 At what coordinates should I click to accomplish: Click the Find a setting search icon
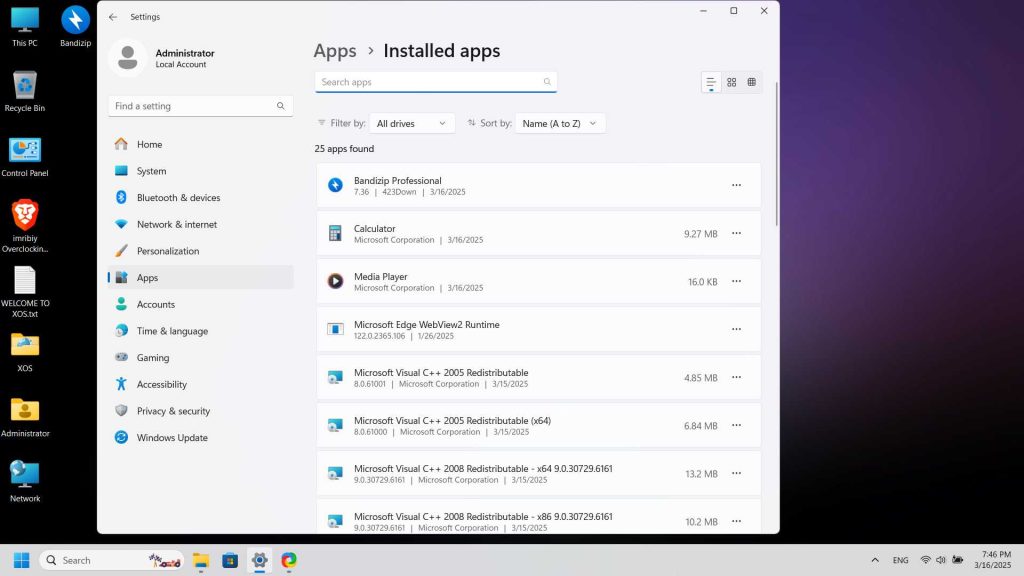(281, 106)
